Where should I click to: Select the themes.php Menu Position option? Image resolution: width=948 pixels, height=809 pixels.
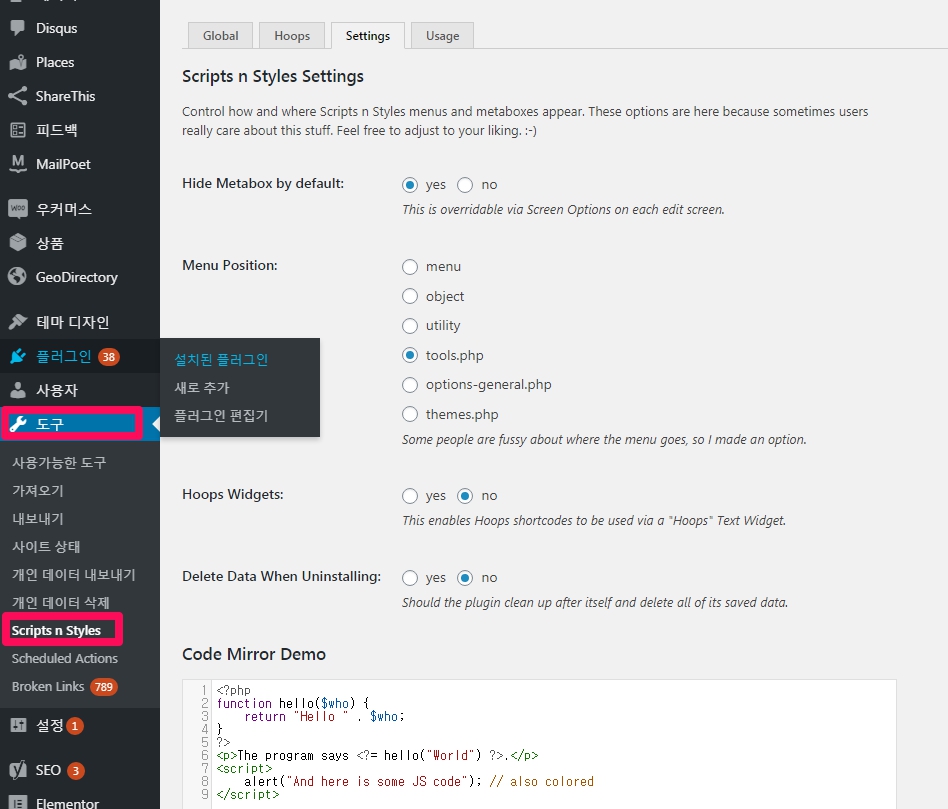(410, 414)
